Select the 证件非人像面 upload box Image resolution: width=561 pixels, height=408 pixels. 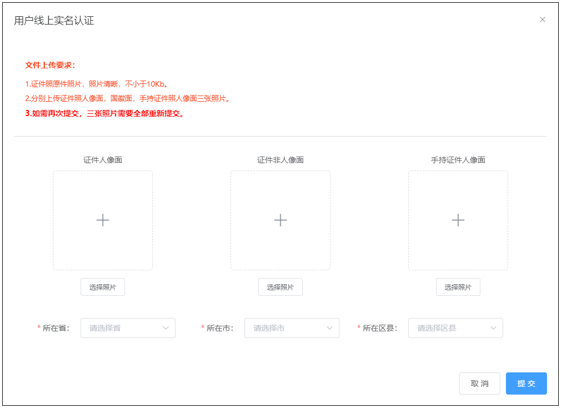(x=280, y=220)
